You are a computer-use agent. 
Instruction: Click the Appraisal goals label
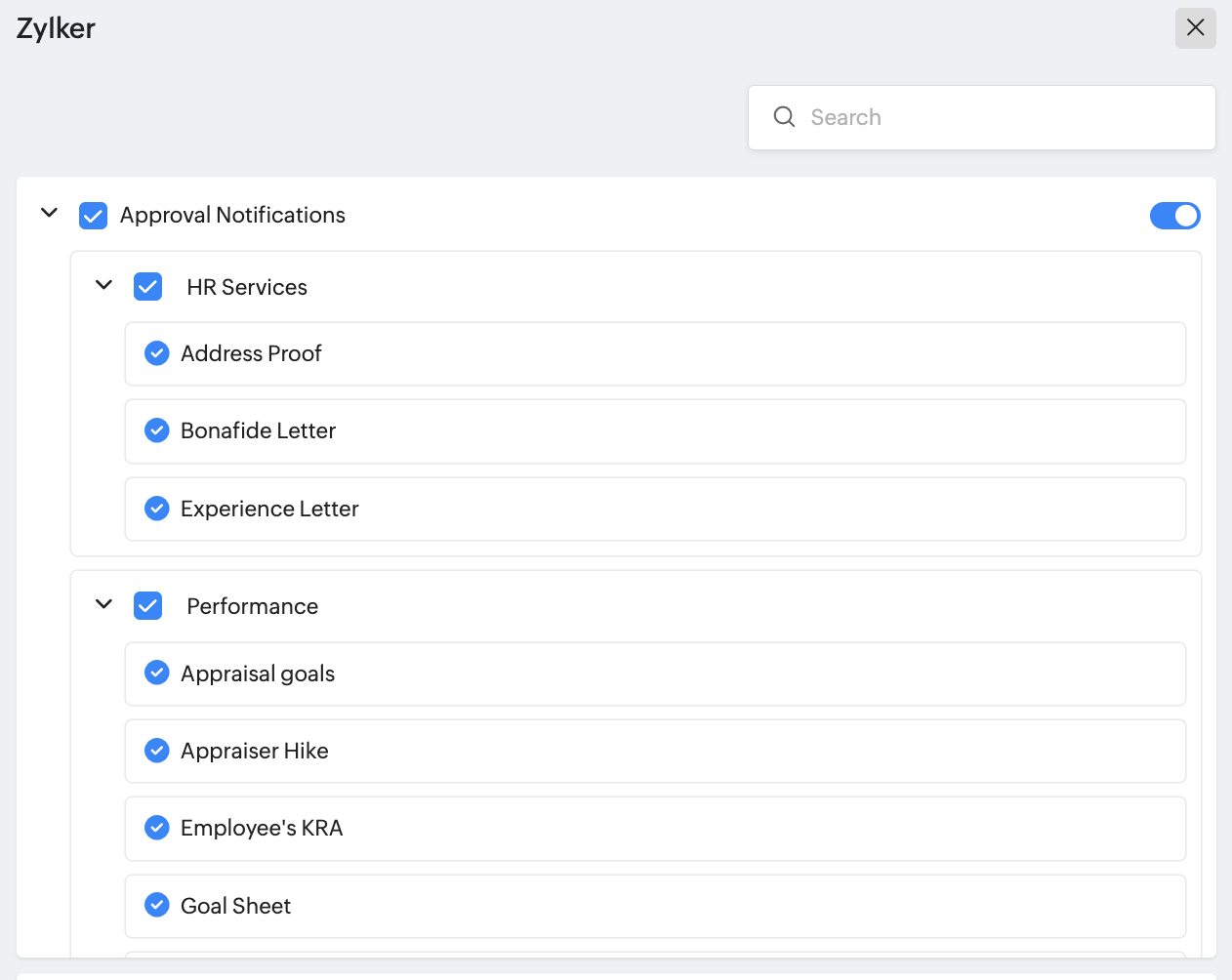click(x=258, y=674)
